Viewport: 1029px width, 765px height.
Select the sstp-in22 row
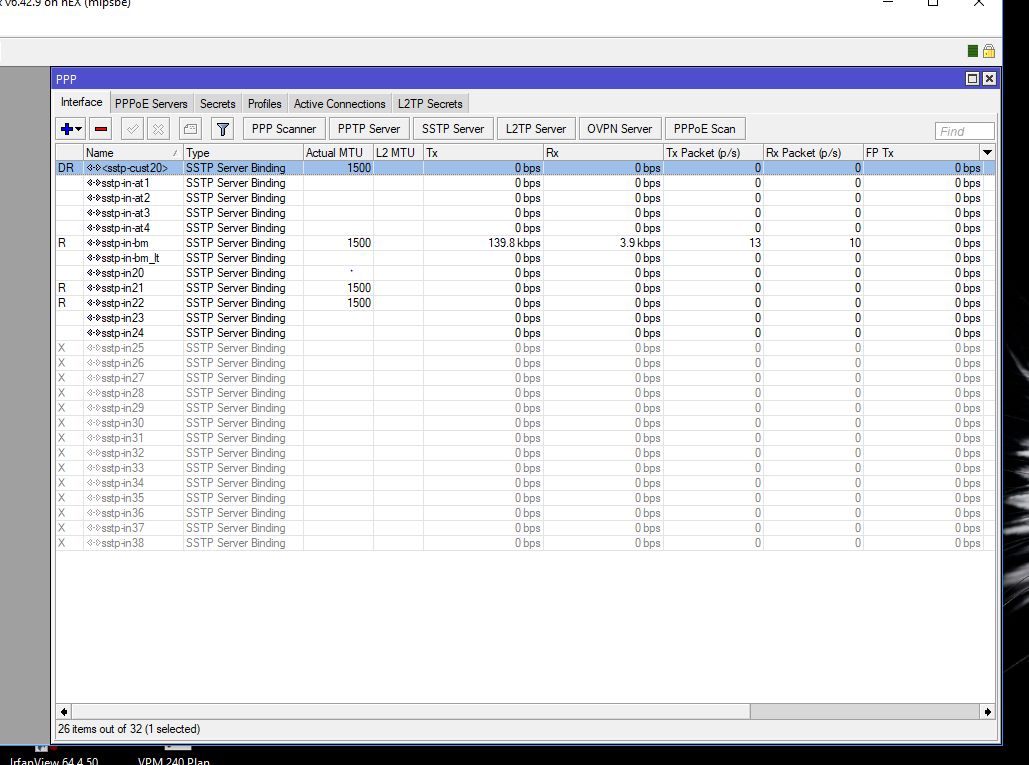(x=525, y=303)
